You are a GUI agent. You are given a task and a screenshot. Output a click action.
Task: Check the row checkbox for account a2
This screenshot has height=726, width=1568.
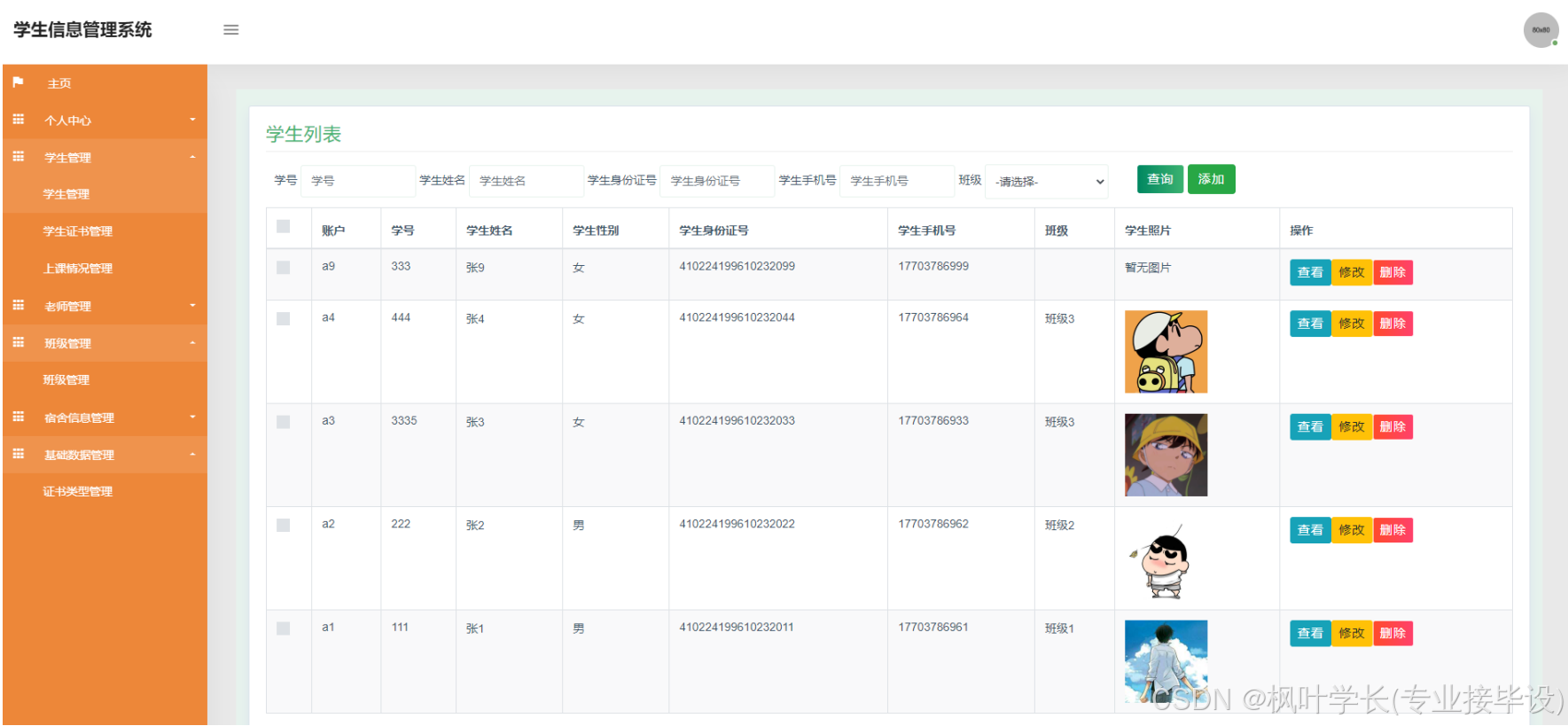(x=284, y=526)
